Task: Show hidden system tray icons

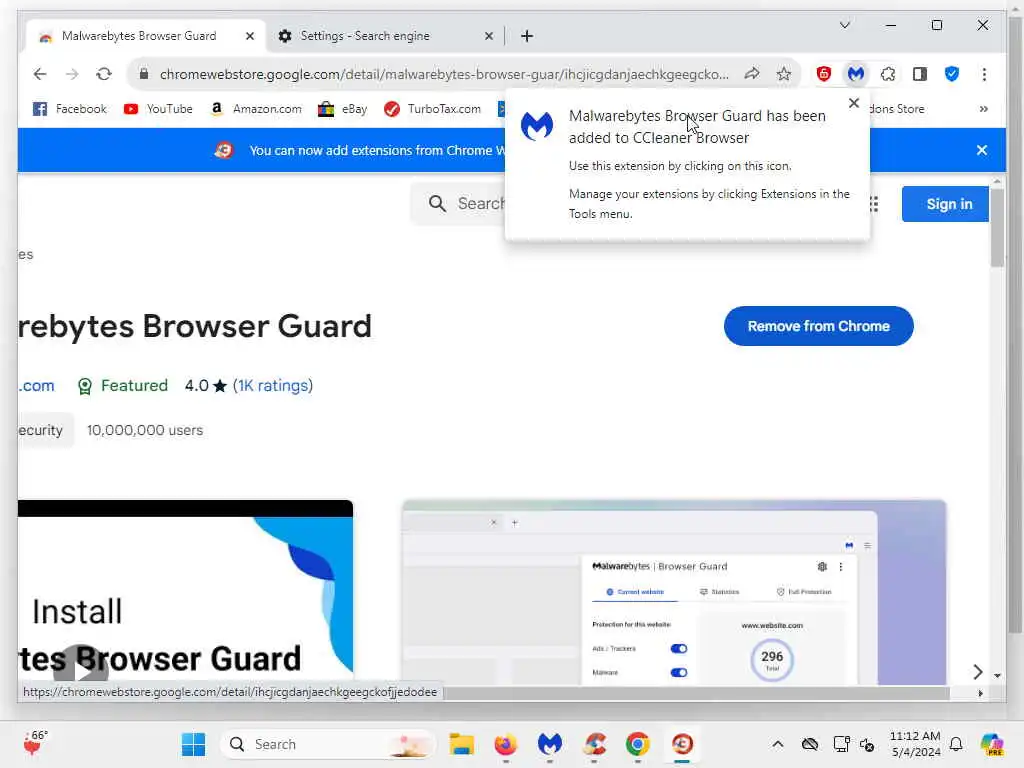Action: pos(777,744)
